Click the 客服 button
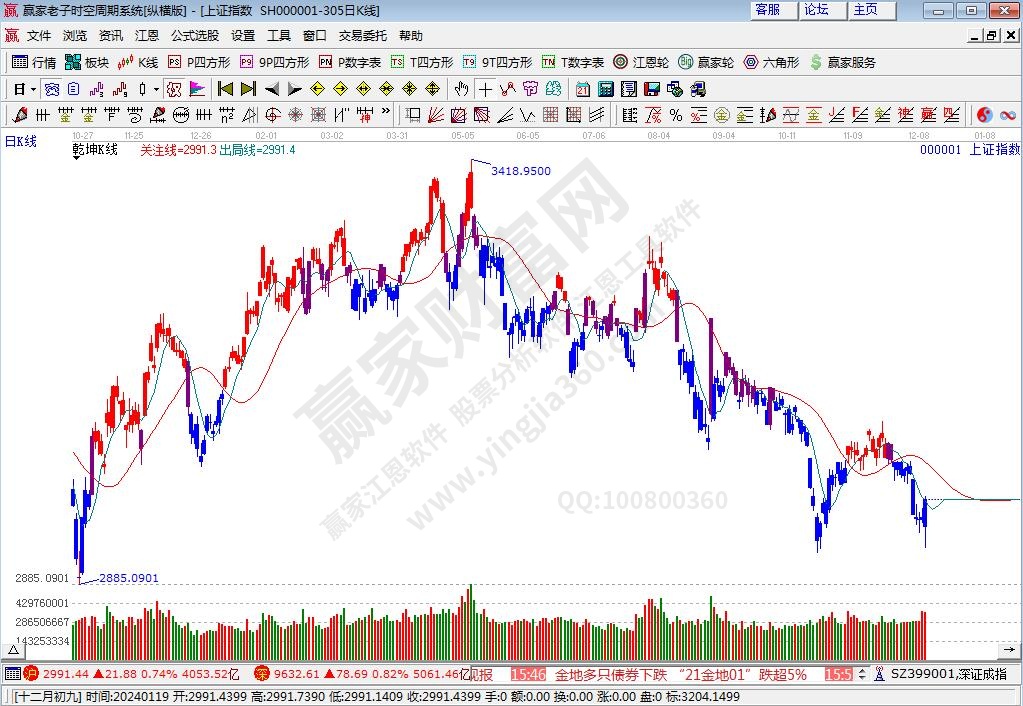Screen dimensions: 1023x706 click(x=768, y=10)
